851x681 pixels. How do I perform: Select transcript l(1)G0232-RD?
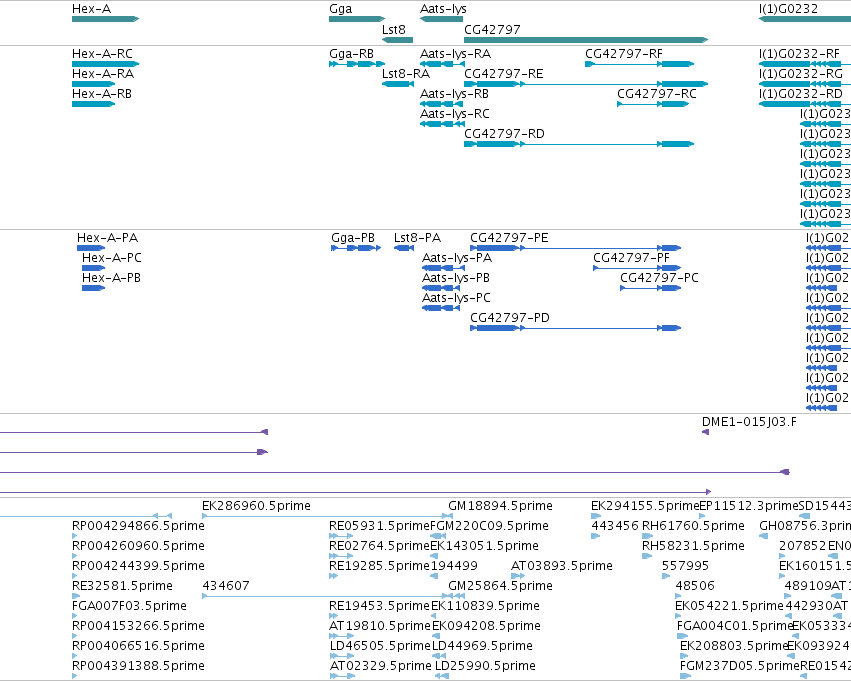[x=805, y=104]
